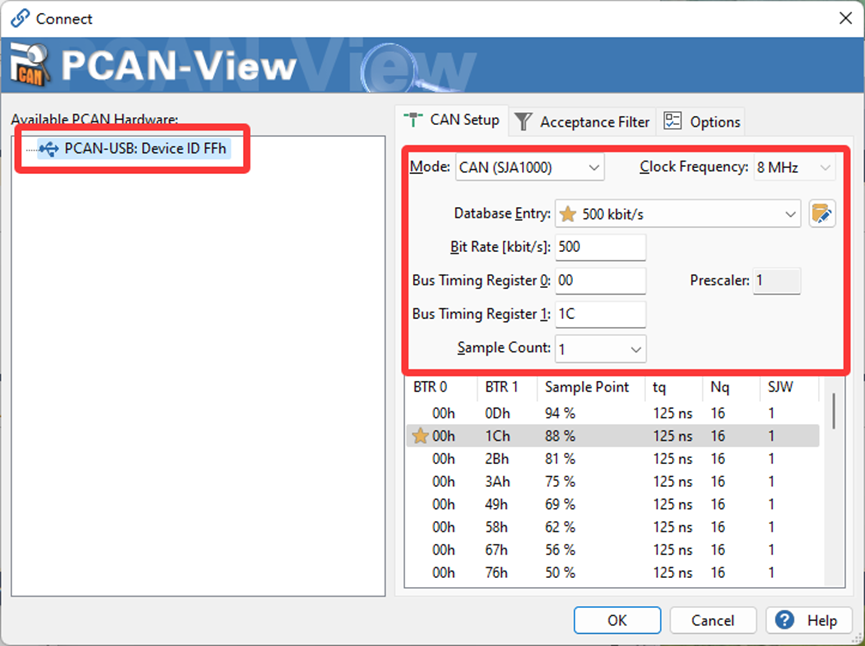The image size is (865, 646).
Task: Select the row with BTR 1 58h
Action: 613,527
